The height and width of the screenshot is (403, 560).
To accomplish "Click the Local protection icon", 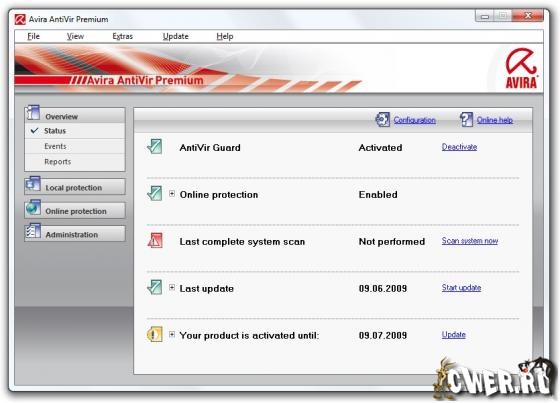I will (x=33, y=184).
